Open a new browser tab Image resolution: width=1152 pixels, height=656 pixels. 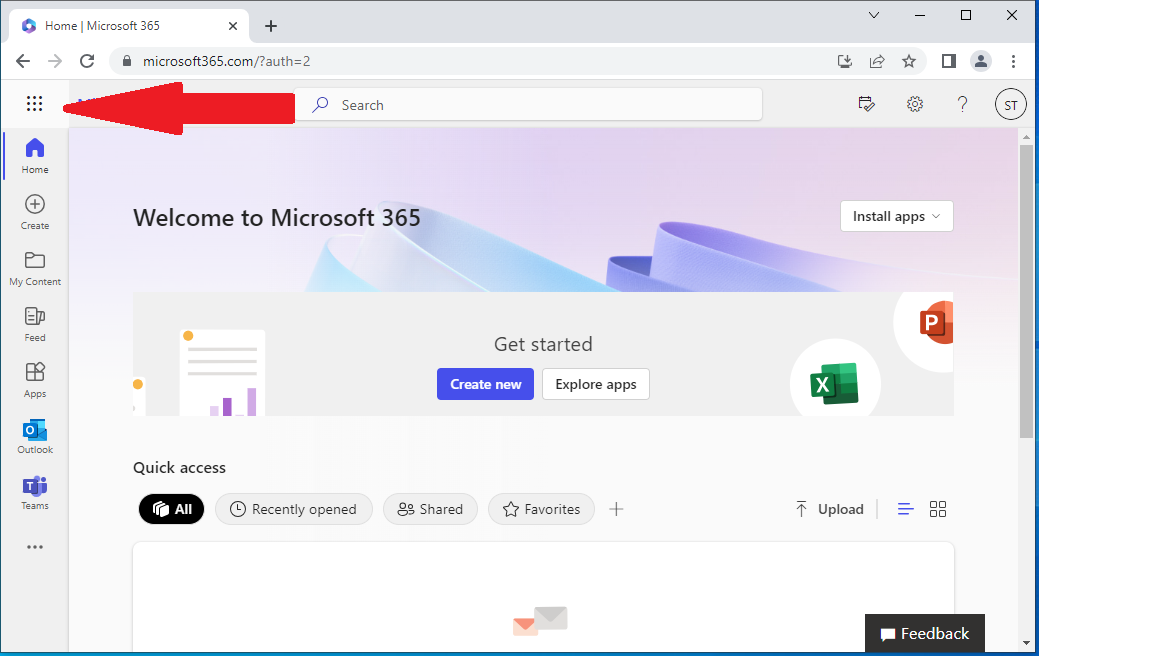271,26
